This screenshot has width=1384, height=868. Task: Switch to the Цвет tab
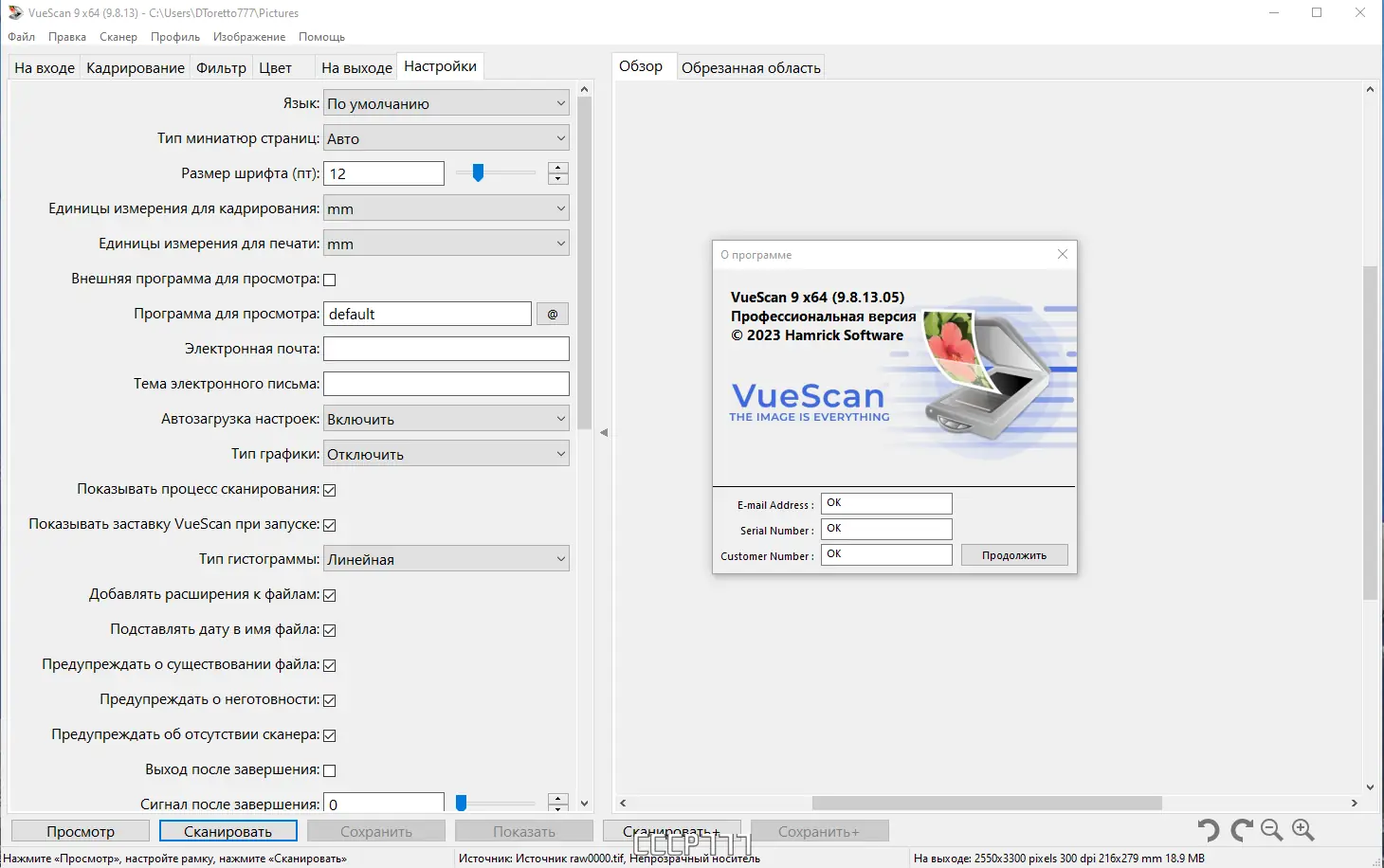275,66
